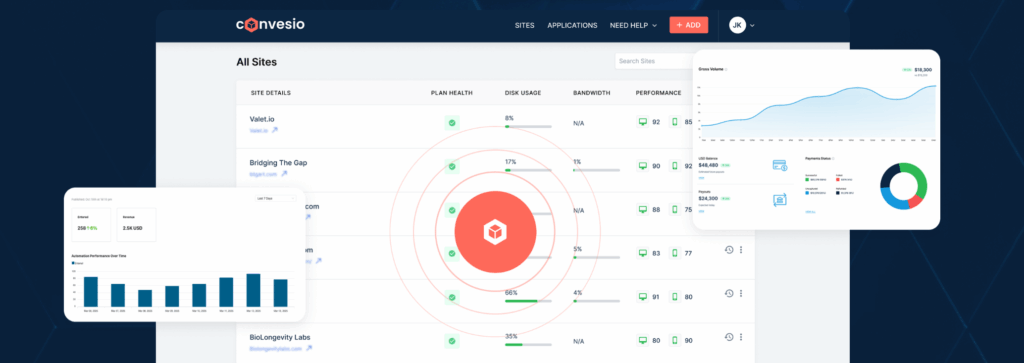Open three-dot menu in the 91/80 row

pyautogui.click(x=741, y=294)
